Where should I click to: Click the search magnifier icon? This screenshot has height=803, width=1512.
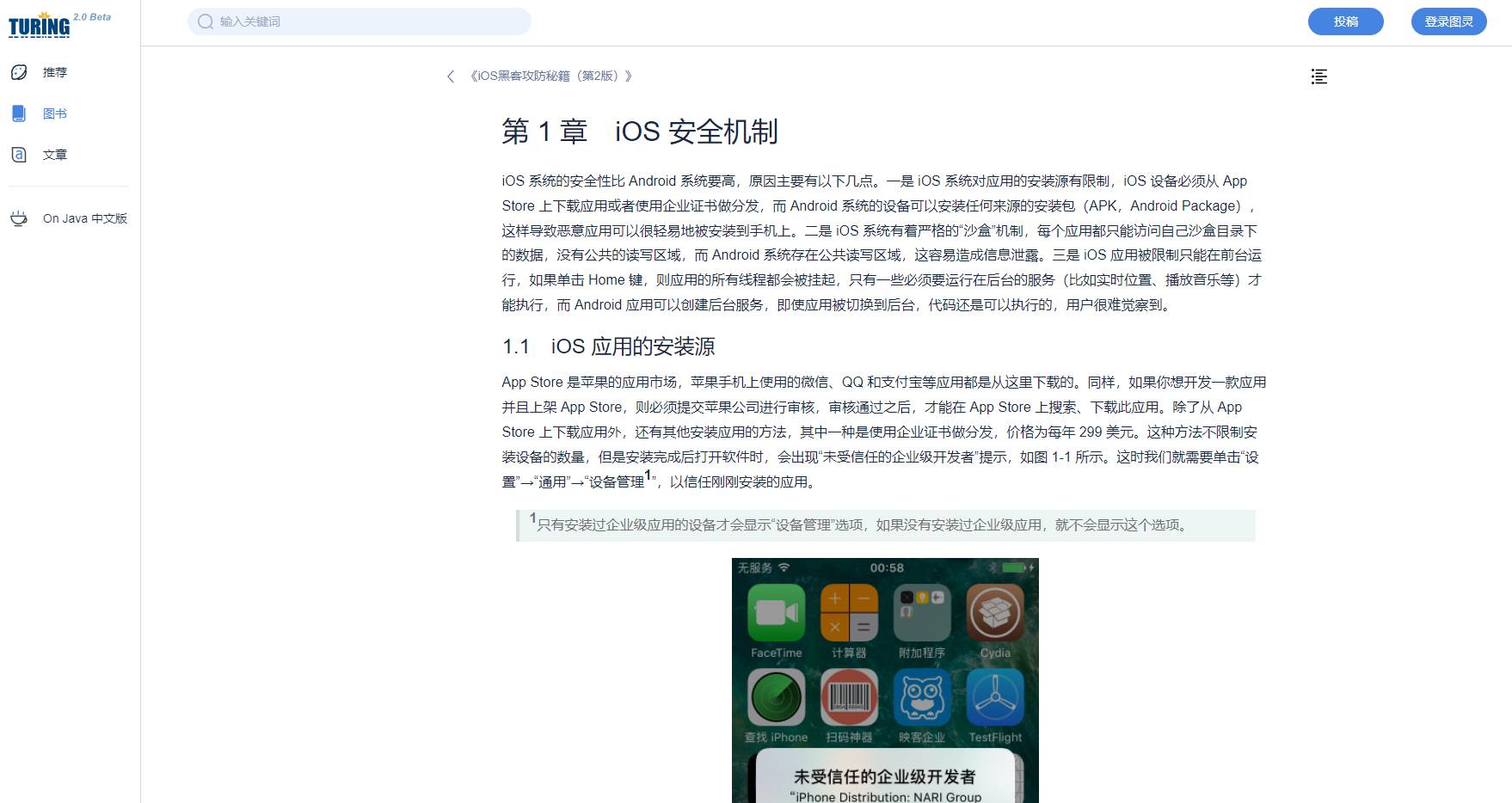pos(206,21)
